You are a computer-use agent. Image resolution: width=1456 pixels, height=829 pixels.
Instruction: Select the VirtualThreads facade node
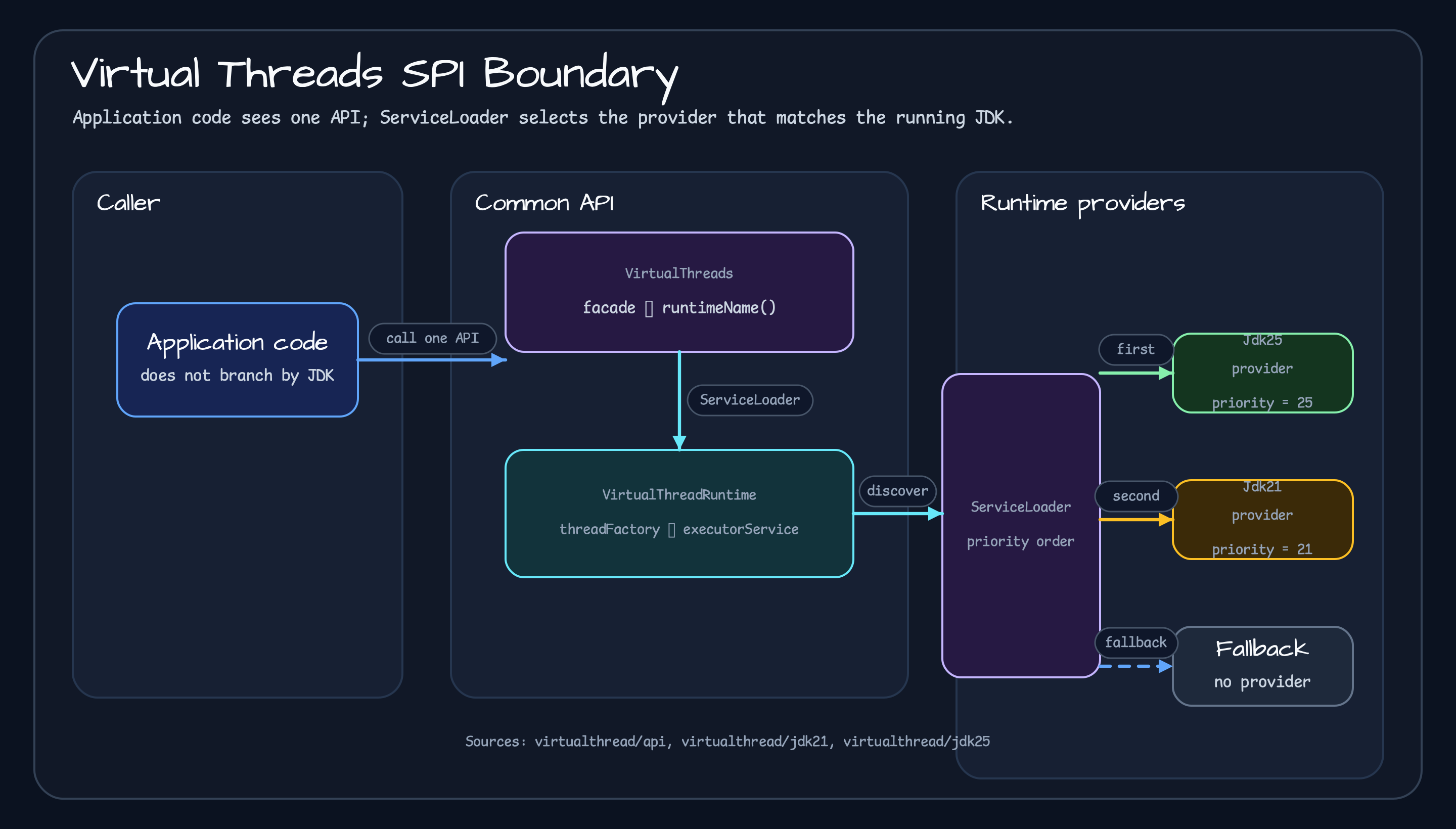(679, 292)
